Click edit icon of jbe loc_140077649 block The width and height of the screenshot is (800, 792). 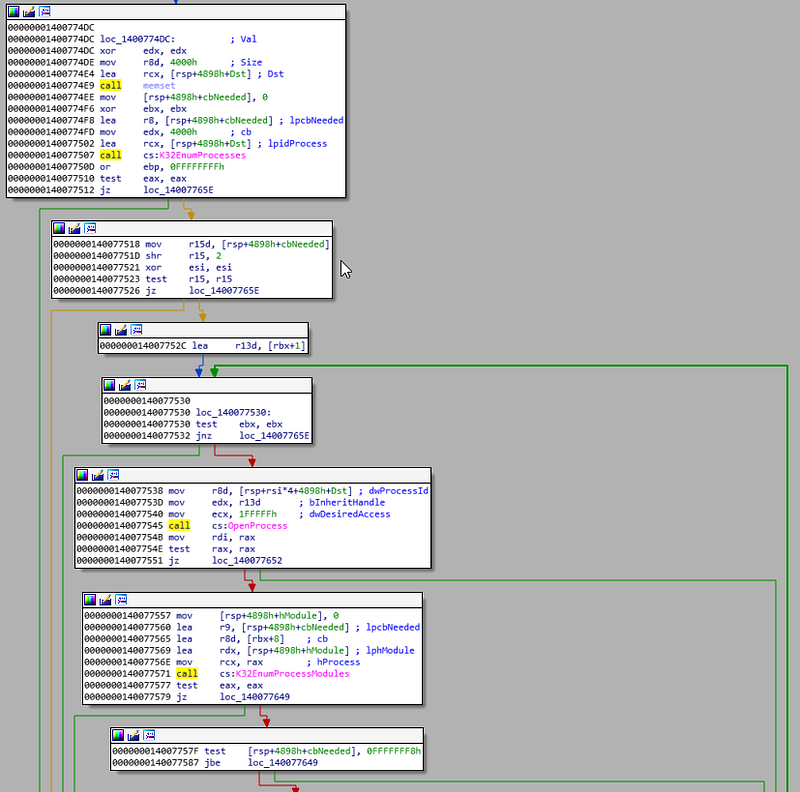[133, 735]
